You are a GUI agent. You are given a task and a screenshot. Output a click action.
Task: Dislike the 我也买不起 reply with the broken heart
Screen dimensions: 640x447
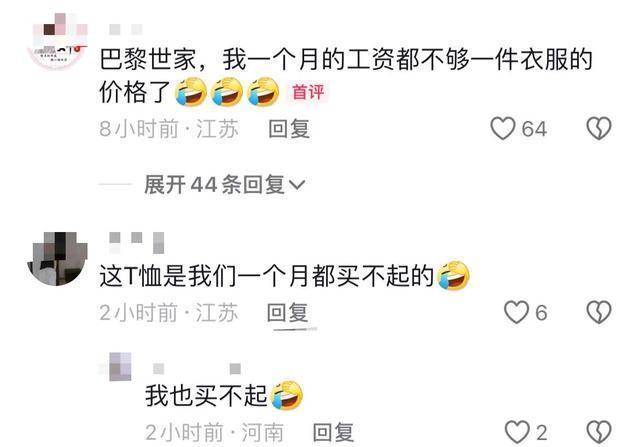[x=599, y=432]
